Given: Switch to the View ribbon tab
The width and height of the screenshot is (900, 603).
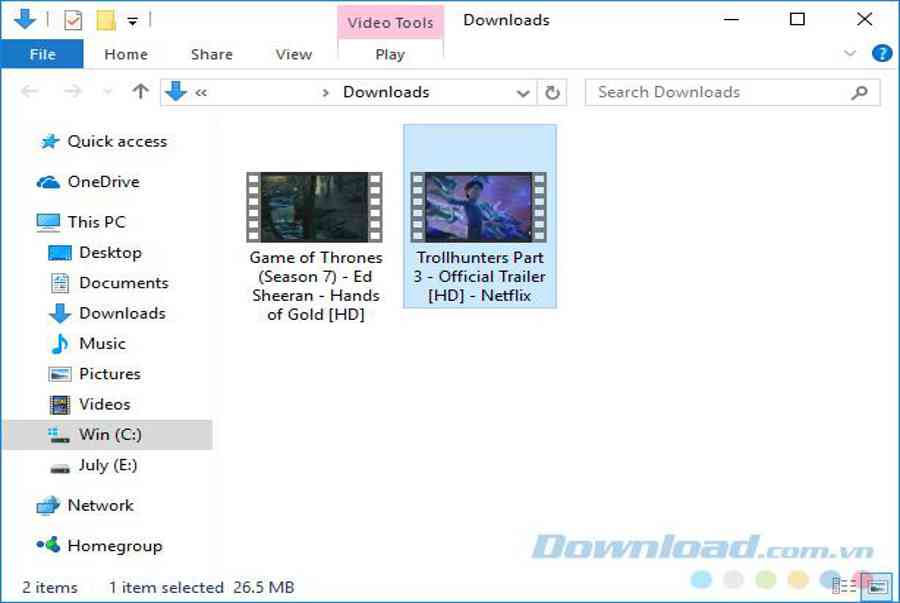Looking at the screenshot, I should coord(293,54).
